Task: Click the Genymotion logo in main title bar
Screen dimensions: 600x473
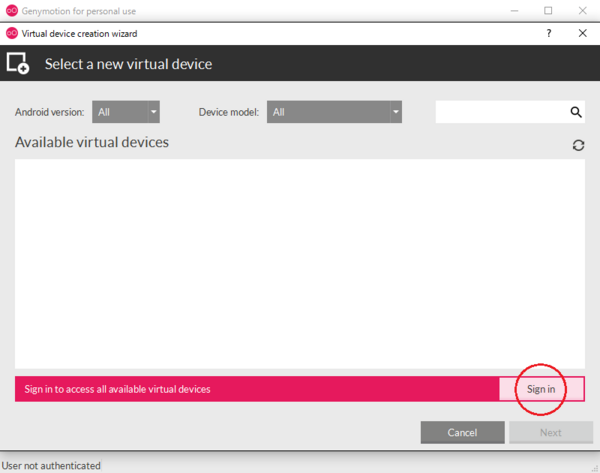Action: click(11, 10)
